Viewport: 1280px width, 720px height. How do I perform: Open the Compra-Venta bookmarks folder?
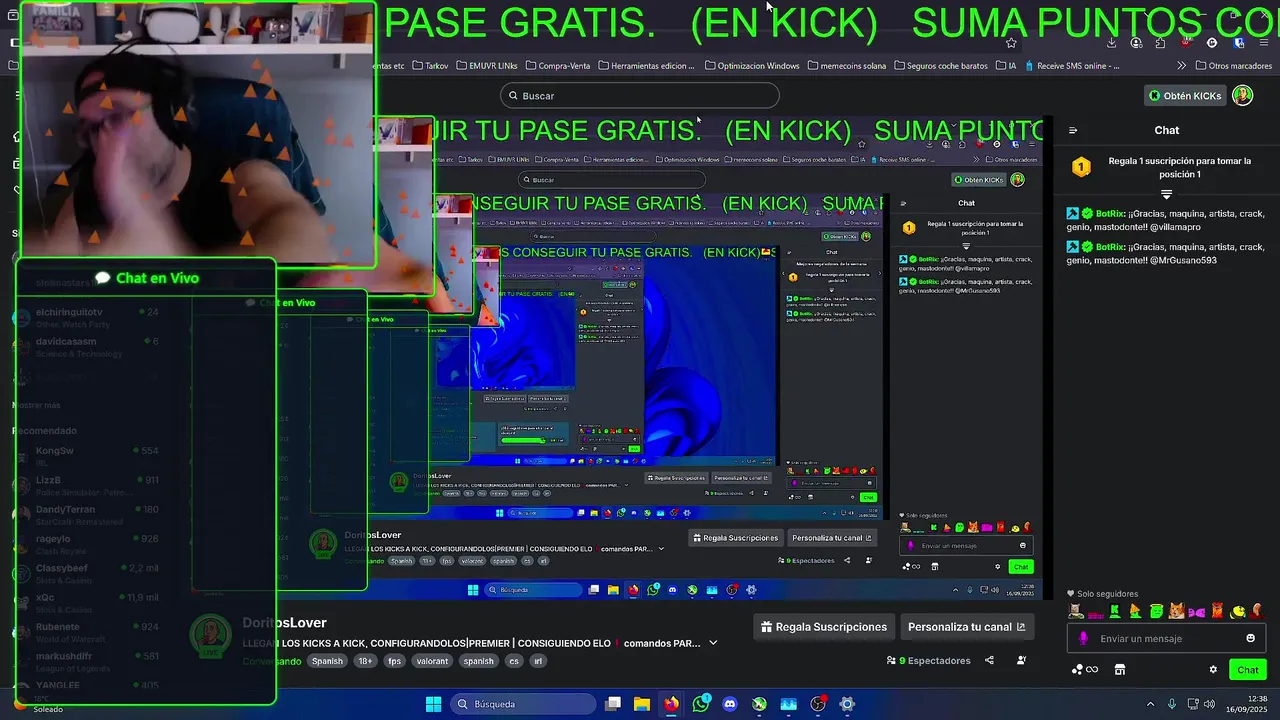click(x=557, y=66)
